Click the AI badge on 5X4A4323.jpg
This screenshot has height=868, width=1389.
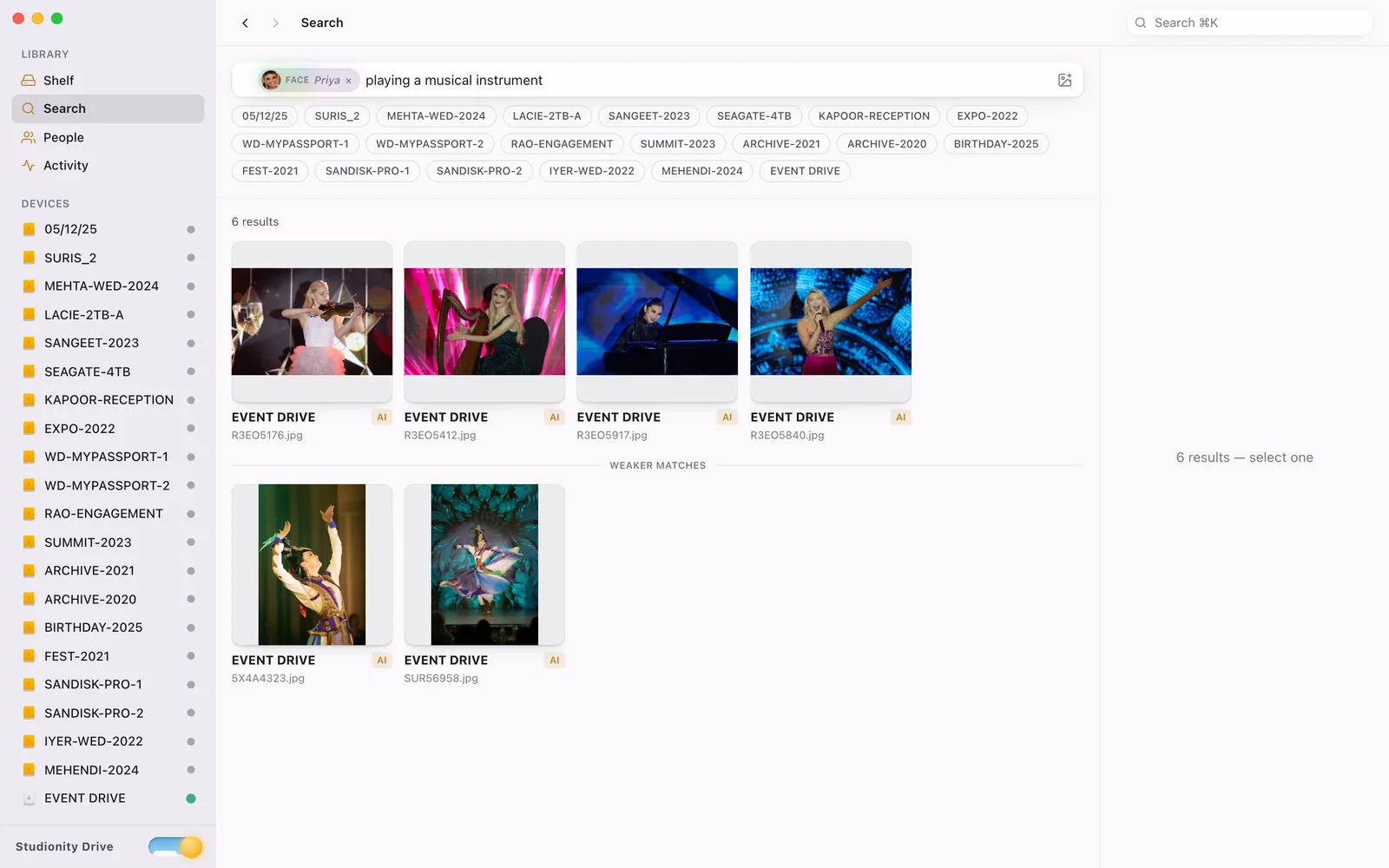(382, 661)
